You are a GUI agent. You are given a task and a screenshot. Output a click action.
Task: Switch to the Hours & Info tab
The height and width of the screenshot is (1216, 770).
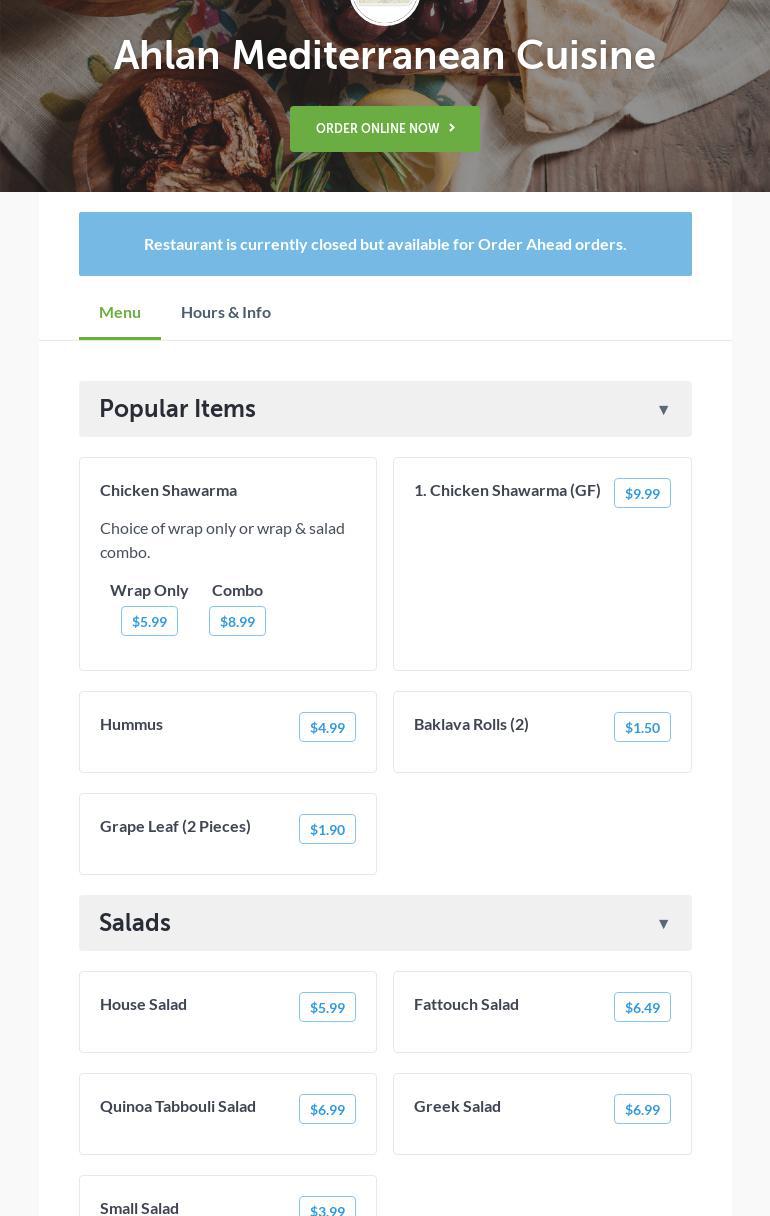click(226, 312)
